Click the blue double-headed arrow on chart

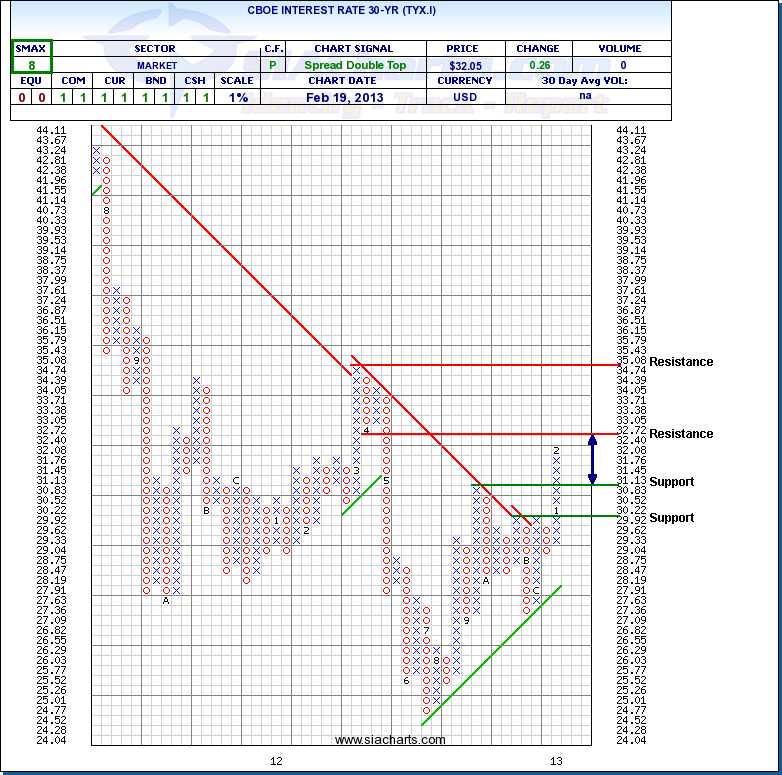592,459
